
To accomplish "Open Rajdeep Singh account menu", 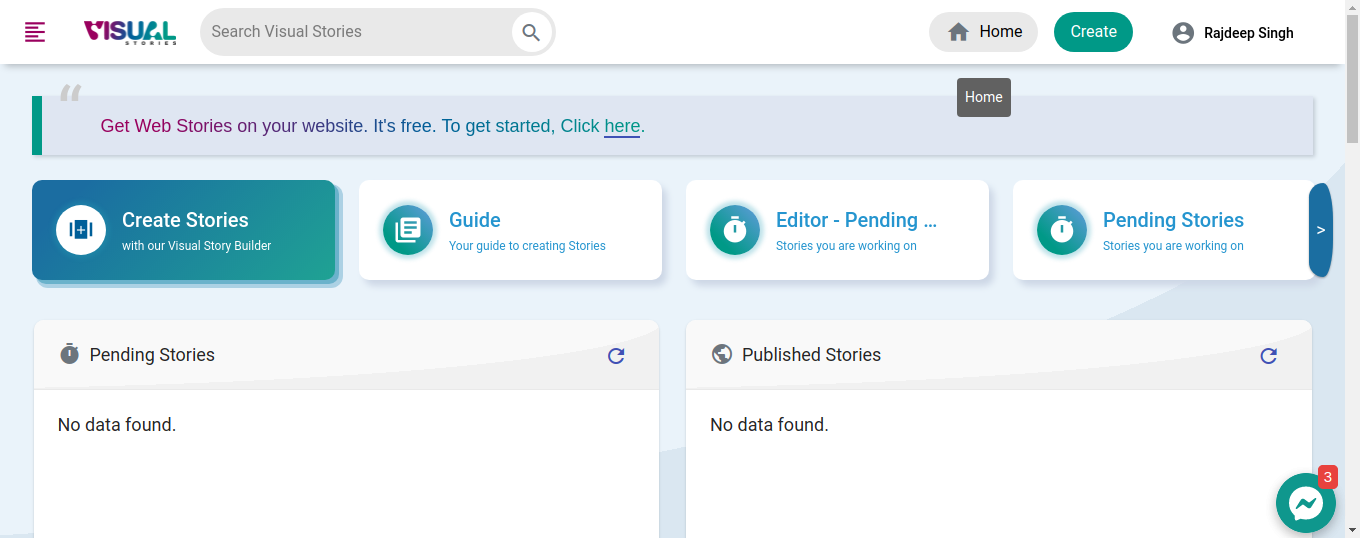I will pyautogui.click(x=1248, y=33).
